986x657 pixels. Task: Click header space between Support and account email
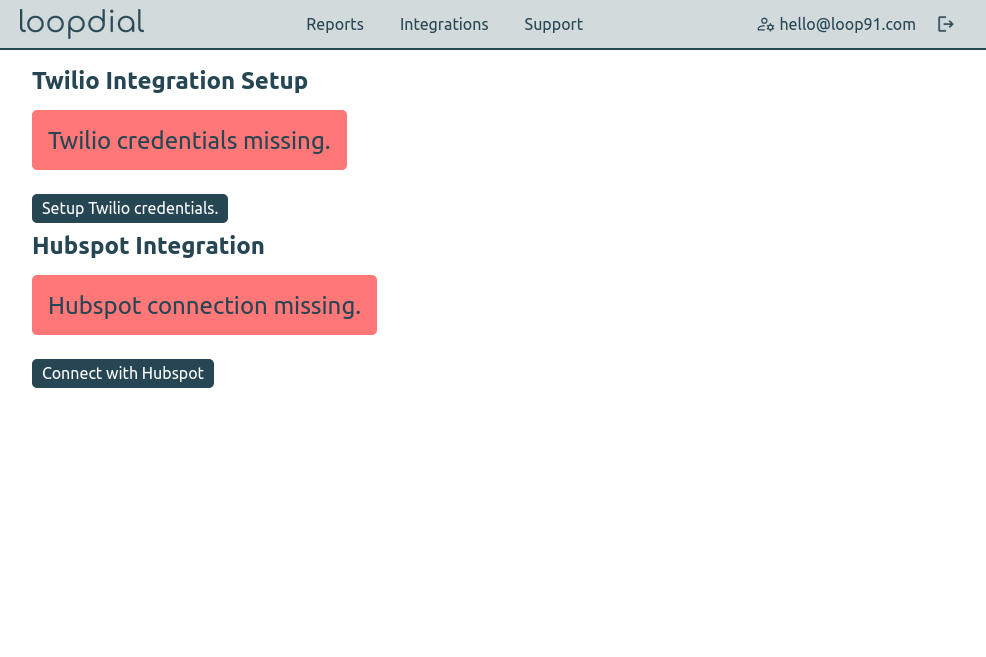pyautogui.click(x=670, y=25)
